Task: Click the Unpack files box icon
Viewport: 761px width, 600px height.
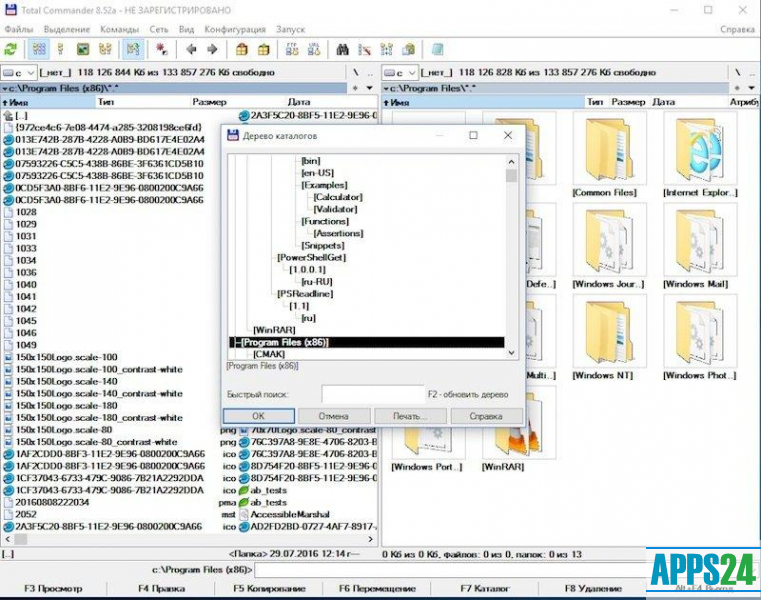Action: point(264,49)
